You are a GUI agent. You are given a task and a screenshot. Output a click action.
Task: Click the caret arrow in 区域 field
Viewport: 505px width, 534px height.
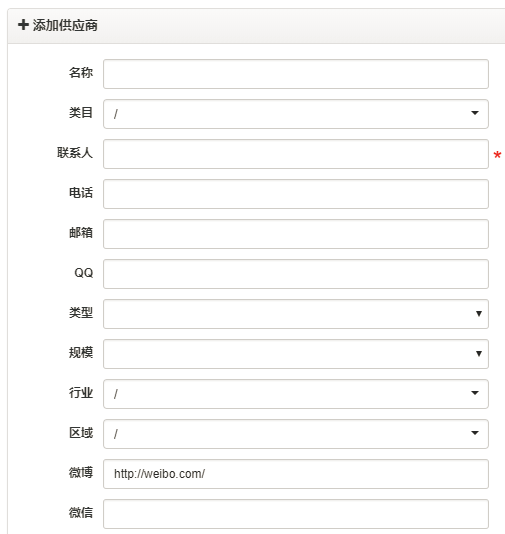point(475,433)
